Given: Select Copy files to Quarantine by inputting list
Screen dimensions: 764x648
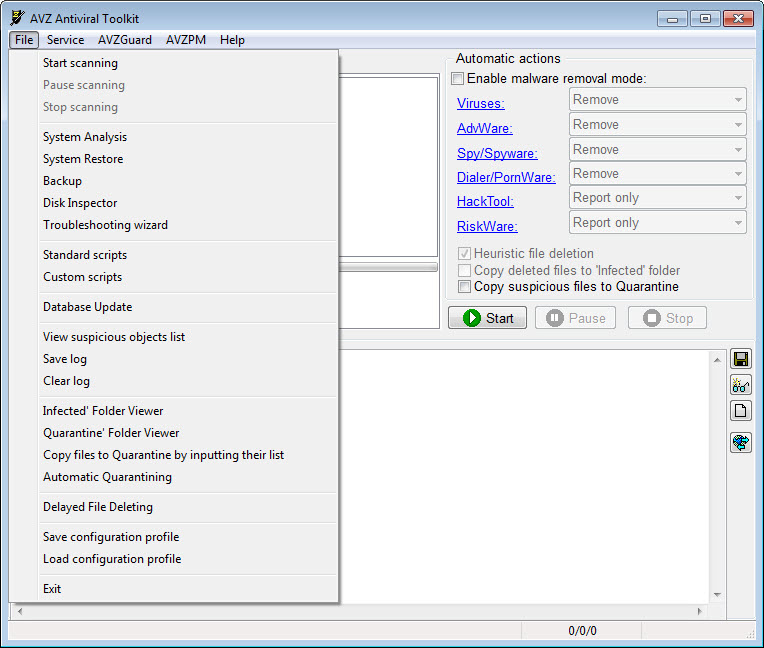Looking at the screenshot, I should [x=188, y=455].
